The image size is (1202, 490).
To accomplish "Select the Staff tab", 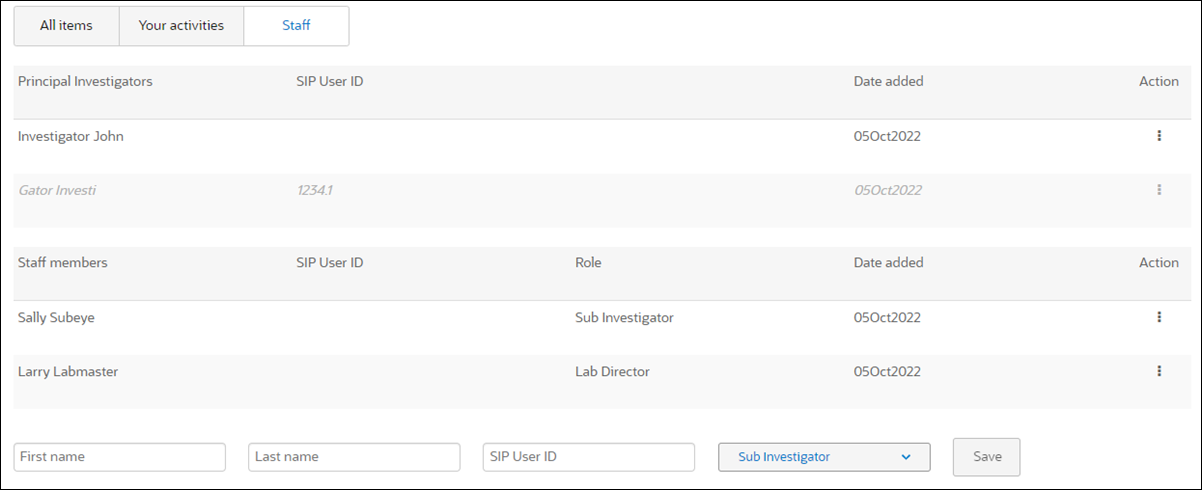I will 296,26.
